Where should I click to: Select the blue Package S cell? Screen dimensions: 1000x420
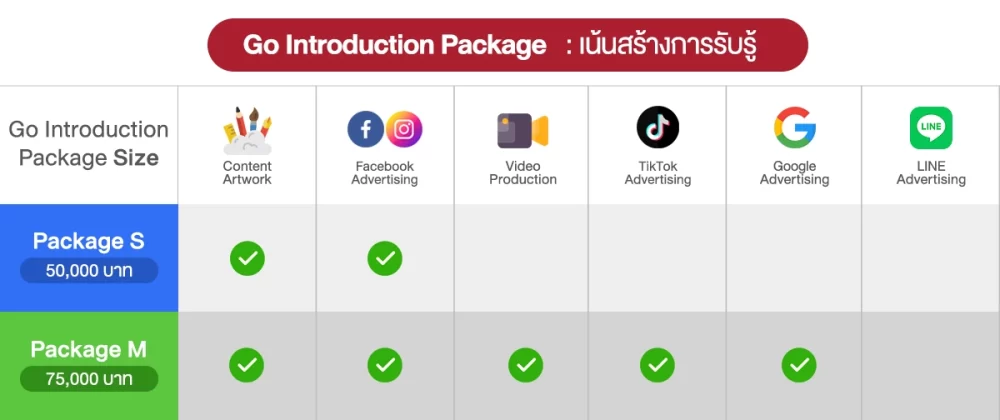point(89,240)
